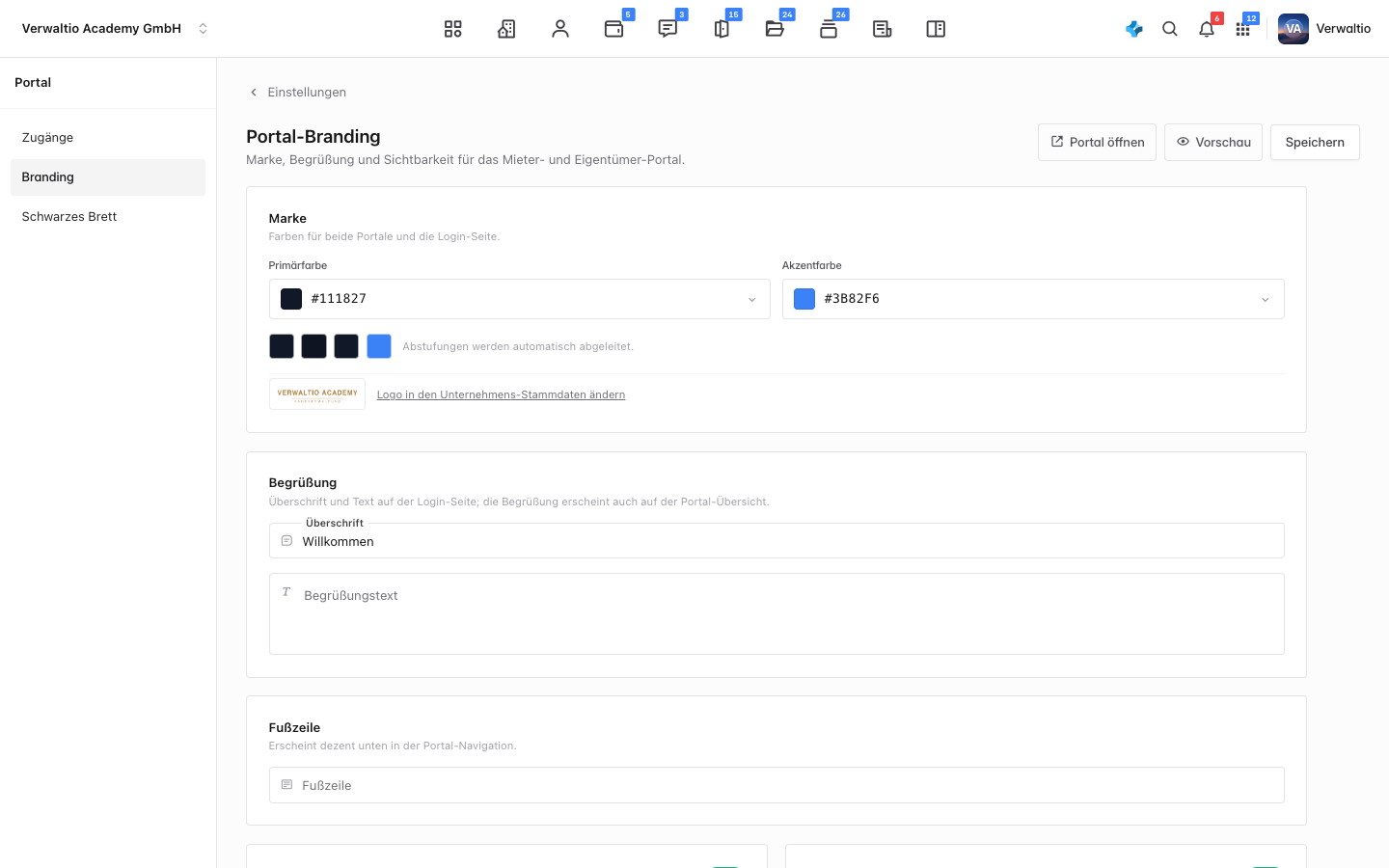Open notifications bell with 6 alerts

click(1207, 29)
